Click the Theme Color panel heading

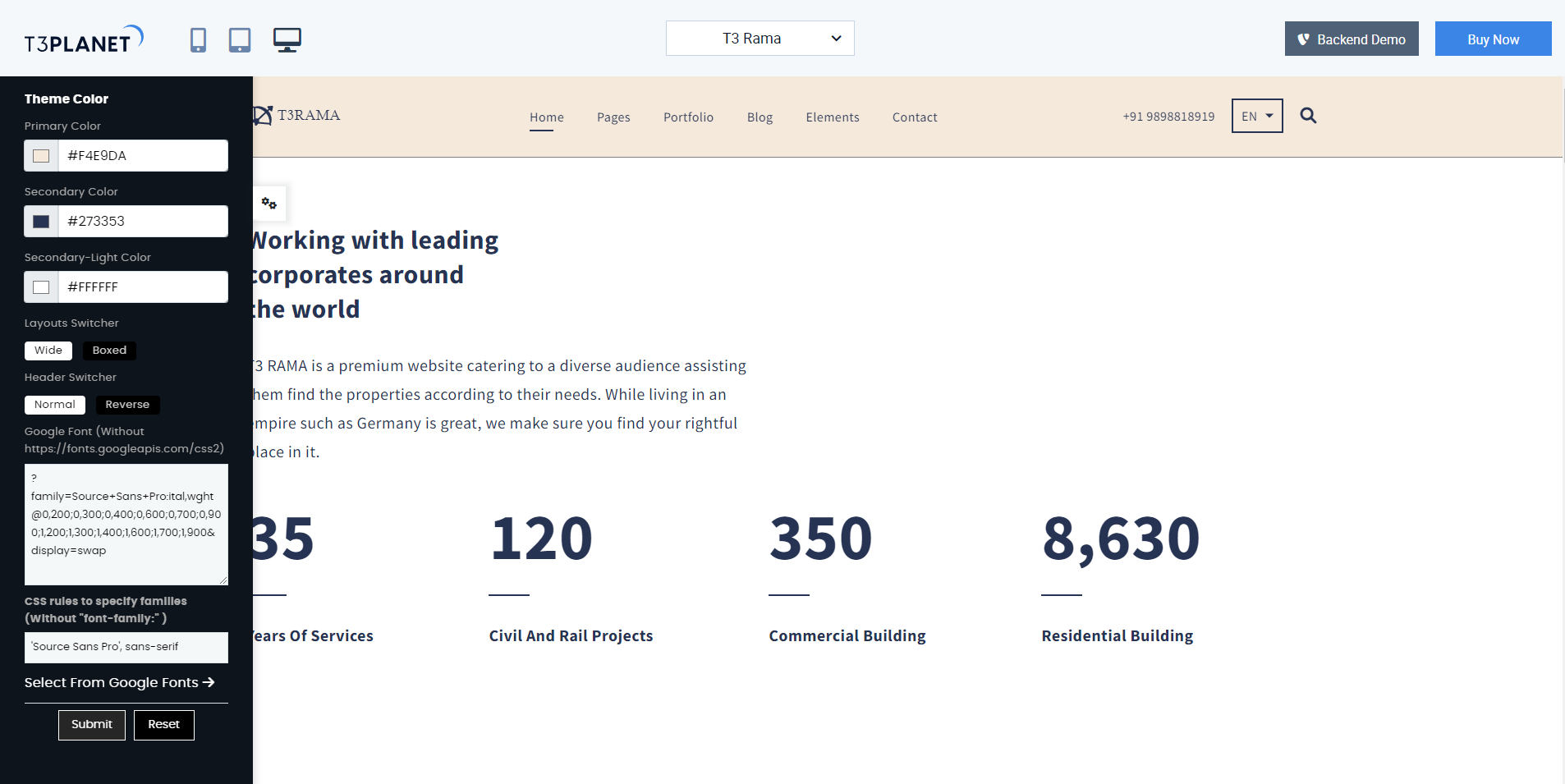pyautogui.click(x=67, y=99)
